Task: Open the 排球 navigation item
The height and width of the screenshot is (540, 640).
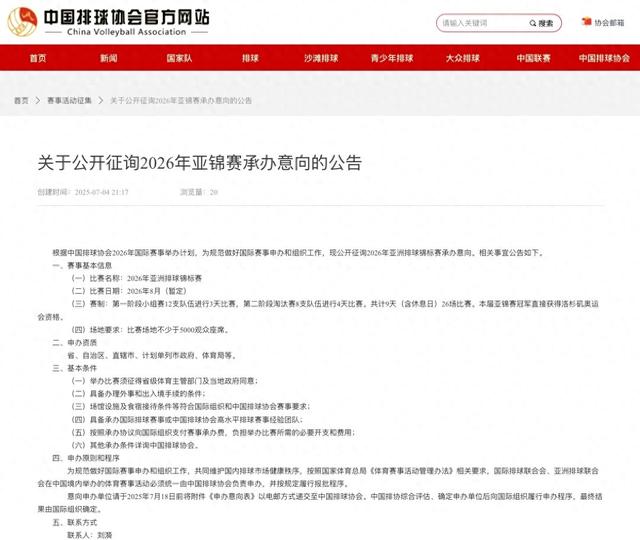Action: (249, 58)
